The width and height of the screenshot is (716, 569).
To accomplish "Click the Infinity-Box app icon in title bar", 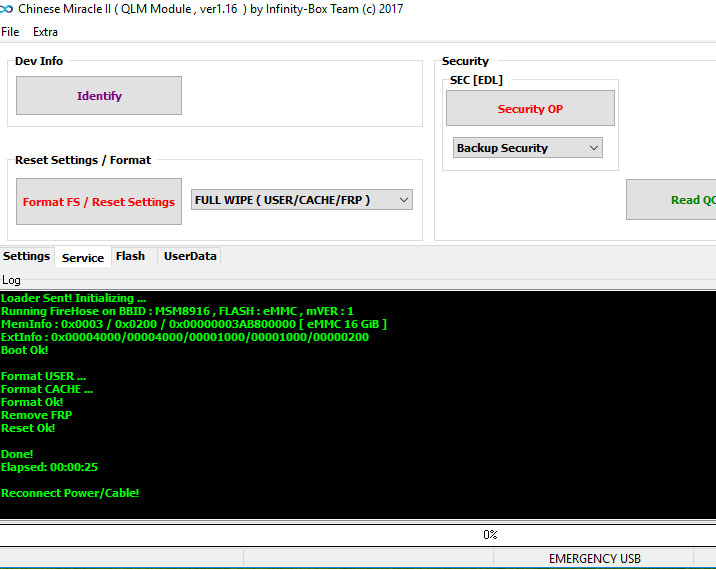I will (x=6, y=9).
